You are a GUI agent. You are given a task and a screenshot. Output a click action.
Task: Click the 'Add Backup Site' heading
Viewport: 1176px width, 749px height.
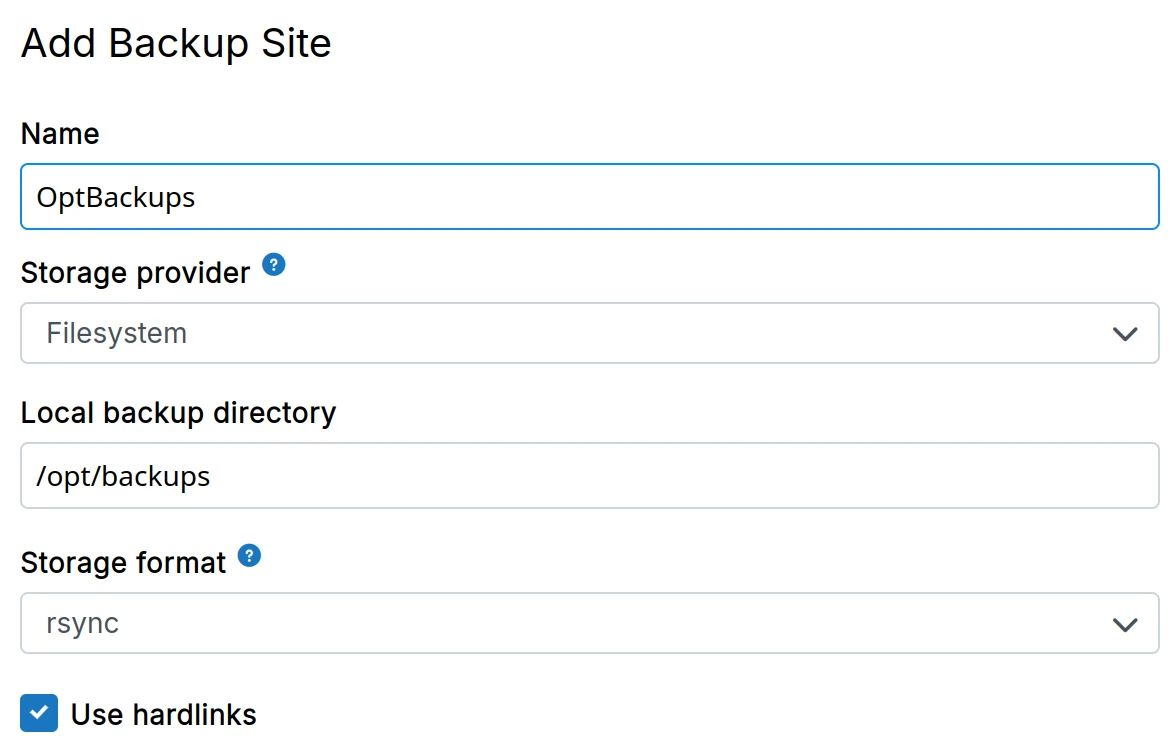coord(176,44)
